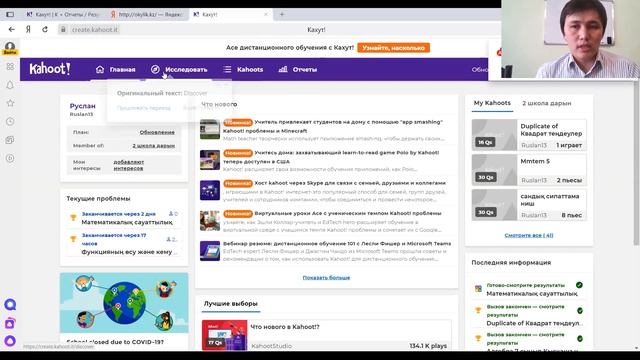Open Функцияның өсу және кему challenge
The image size is (640, 360).
click(129, 252)
